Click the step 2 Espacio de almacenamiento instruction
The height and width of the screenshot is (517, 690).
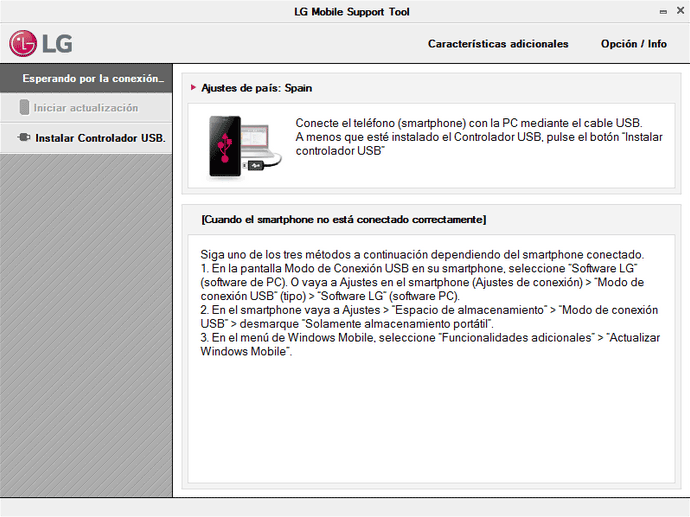pos(429,317)
